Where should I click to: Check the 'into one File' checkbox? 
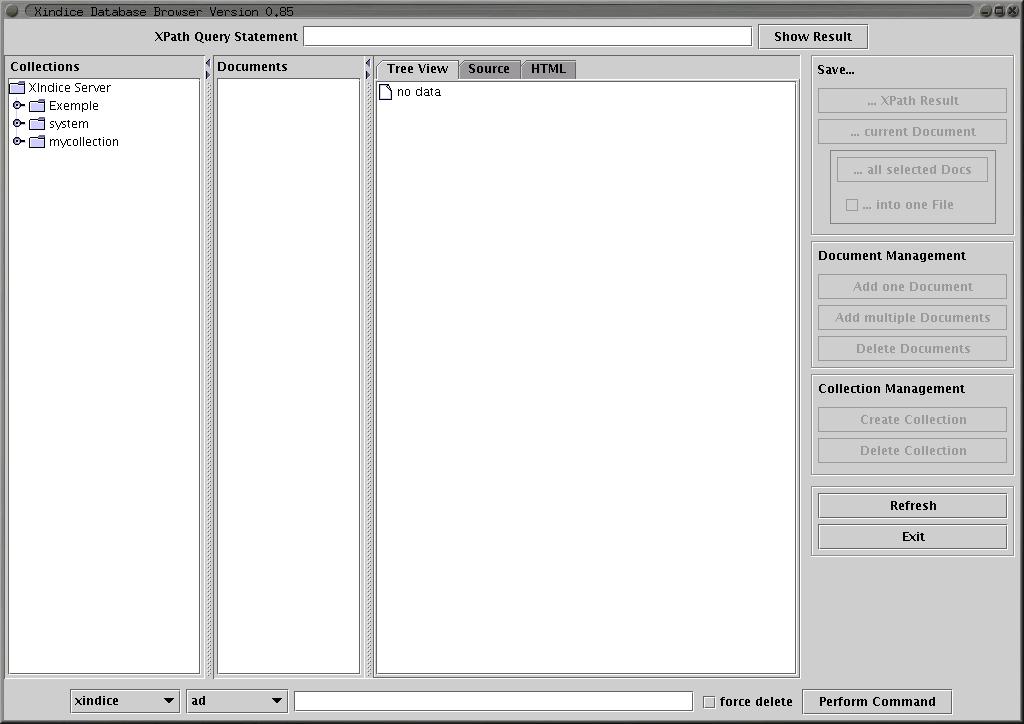click(x=852, y=205)
